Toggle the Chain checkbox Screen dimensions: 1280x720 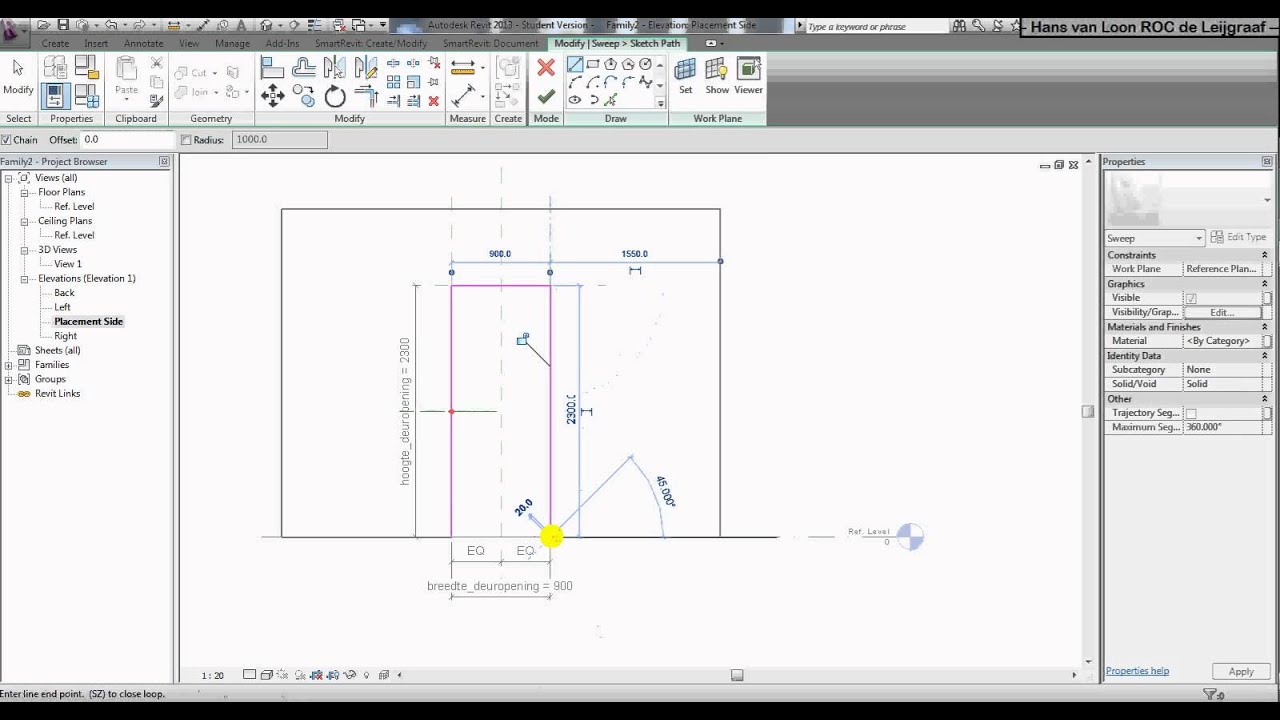(x=6, y=140)
